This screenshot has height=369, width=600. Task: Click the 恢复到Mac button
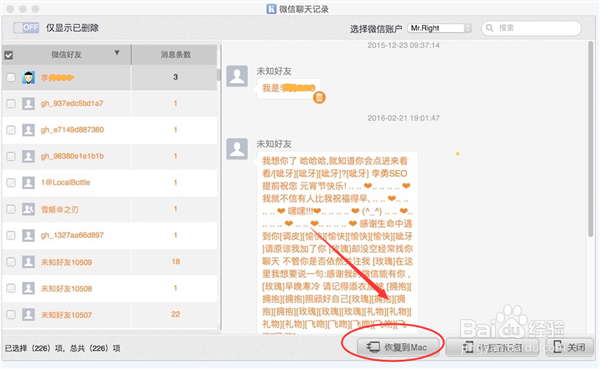click(398, 347)
